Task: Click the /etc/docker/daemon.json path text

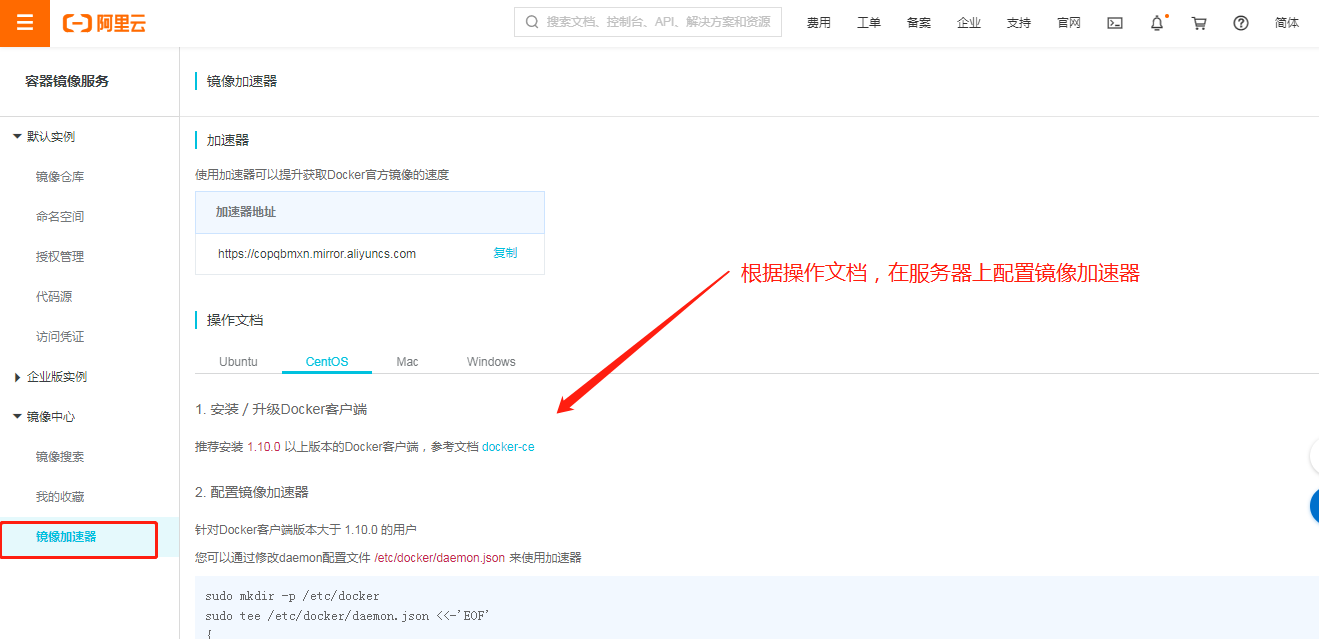Action: [x=439, y=557]
